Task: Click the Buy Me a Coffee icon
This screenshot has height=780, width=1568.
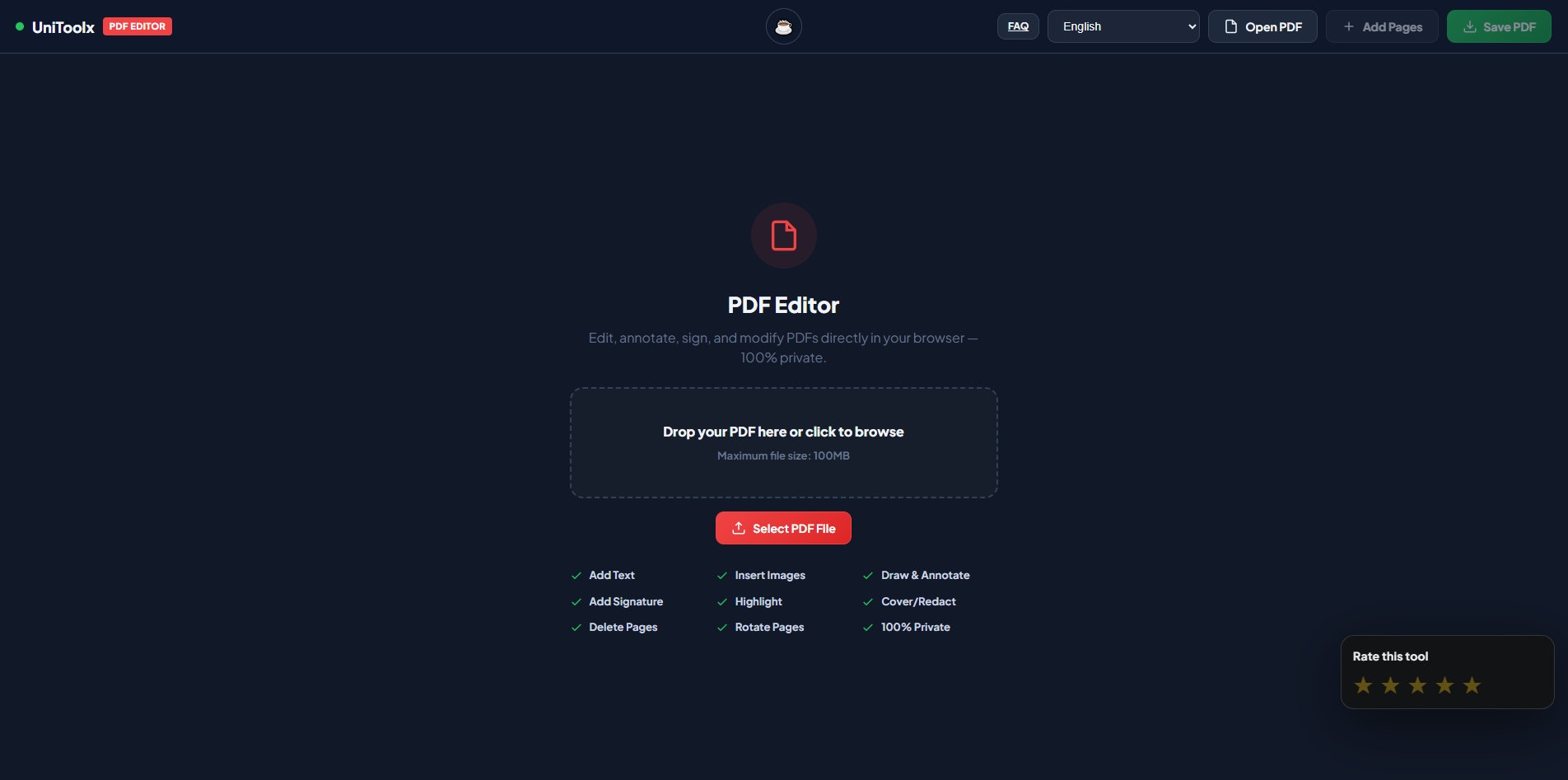Action: [x=783, y=26]
